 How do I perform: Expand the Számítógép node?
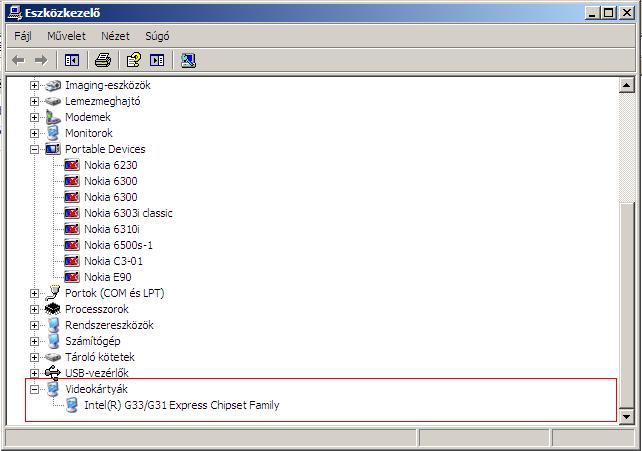pyautogui.click(x=34, y=341)
